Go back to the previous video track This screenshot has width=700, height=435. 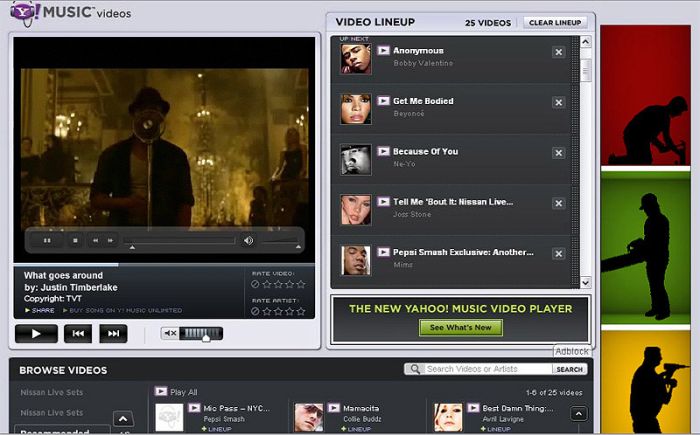76,333
